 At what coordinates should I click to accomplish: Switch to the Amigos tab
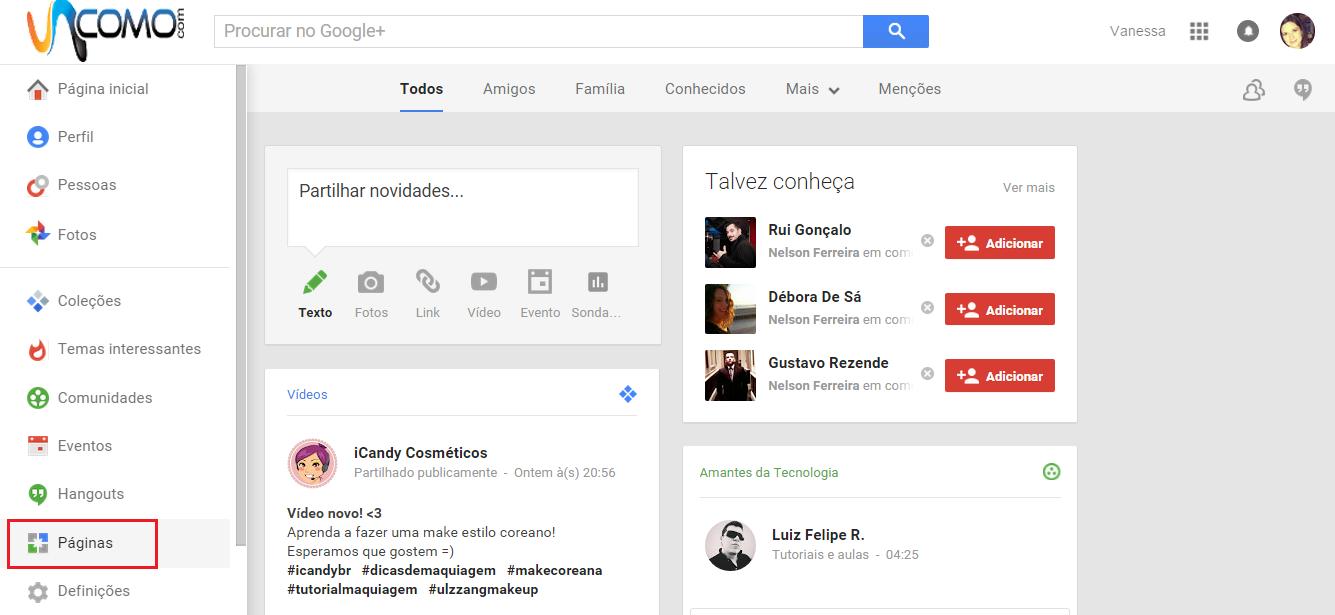tap(509, 89)
